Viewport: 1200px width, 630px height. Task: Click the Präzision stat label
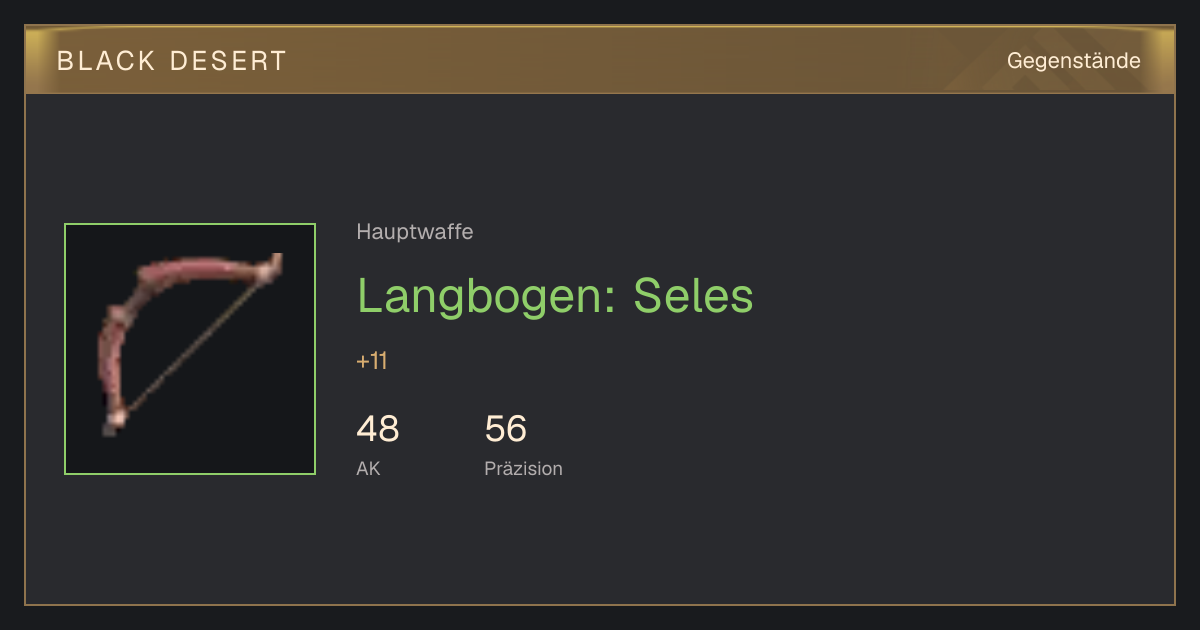[x=524, y=468]
